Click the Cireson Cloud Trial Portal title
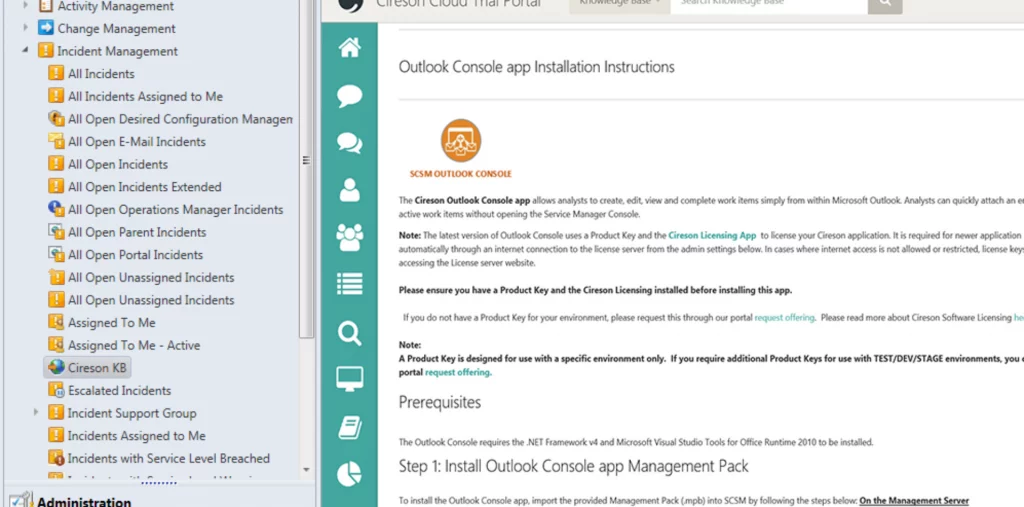The image size is (1024, 507). click(459, 5)
